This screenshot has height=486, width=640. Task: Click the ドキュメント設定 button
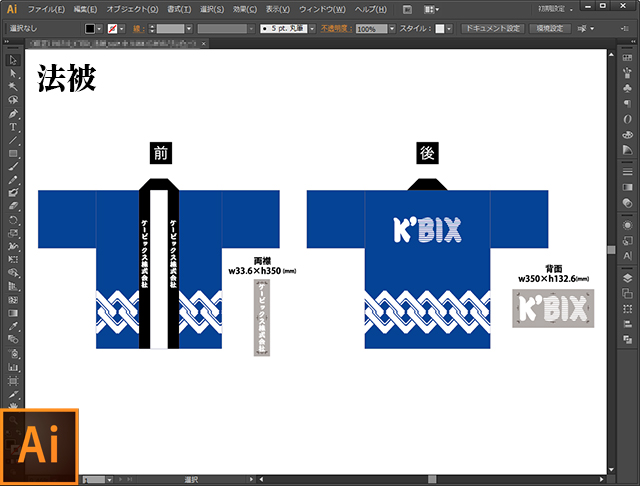(x=493, y=29)
